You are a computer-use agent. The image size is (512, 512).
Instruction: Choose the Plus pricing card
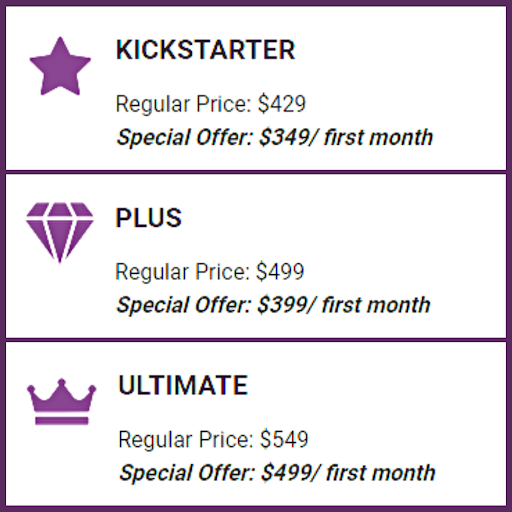coord(256,256)
